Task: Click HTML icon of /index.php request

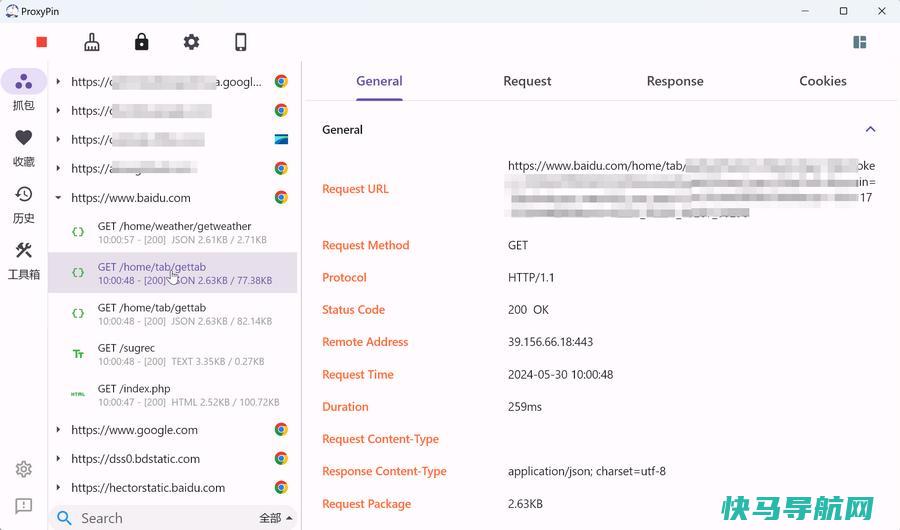Action: [78, 394]
